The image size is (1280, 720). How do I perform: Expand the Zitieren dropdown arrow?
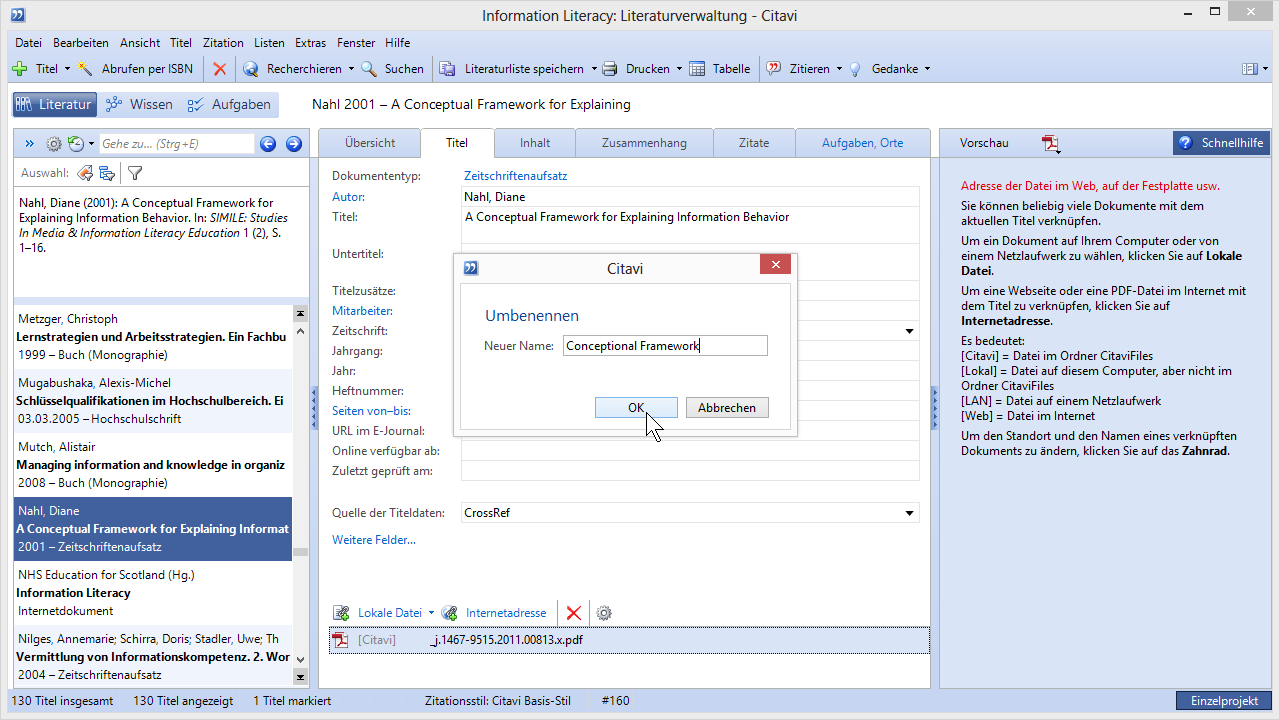pyautogui.click(x=839, y=69)
